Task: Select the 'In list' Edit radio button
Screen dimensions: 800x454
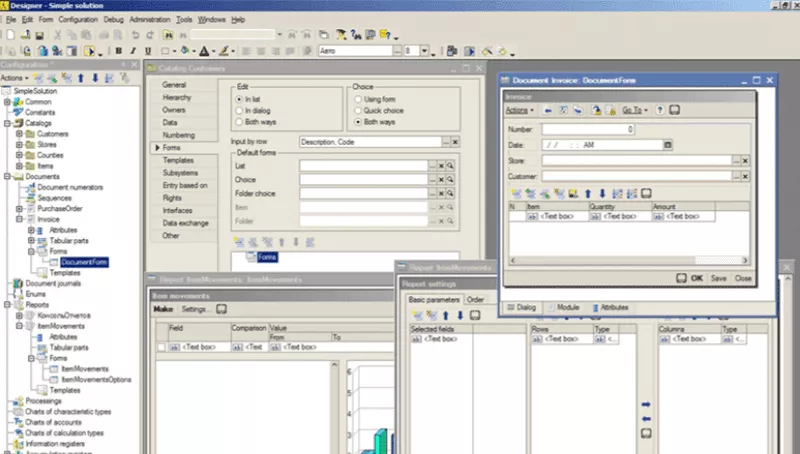Action: [239, 99]
